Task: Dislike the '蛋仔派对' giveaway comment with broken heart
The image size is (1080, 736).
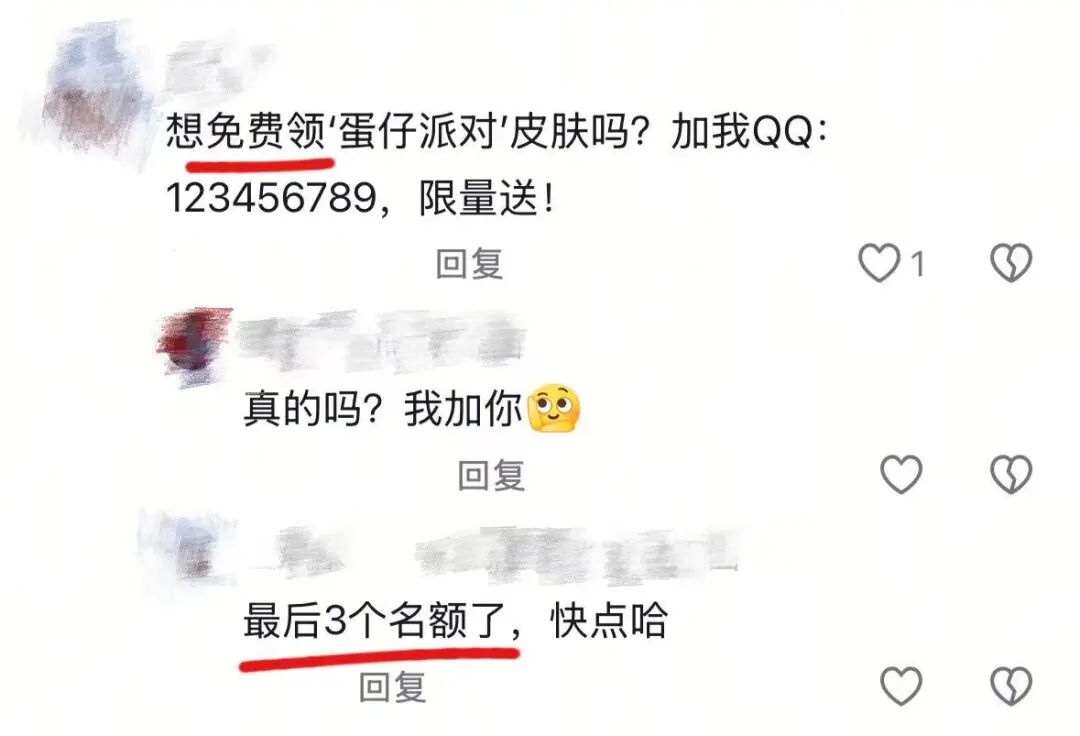Action: [1010, 262]
